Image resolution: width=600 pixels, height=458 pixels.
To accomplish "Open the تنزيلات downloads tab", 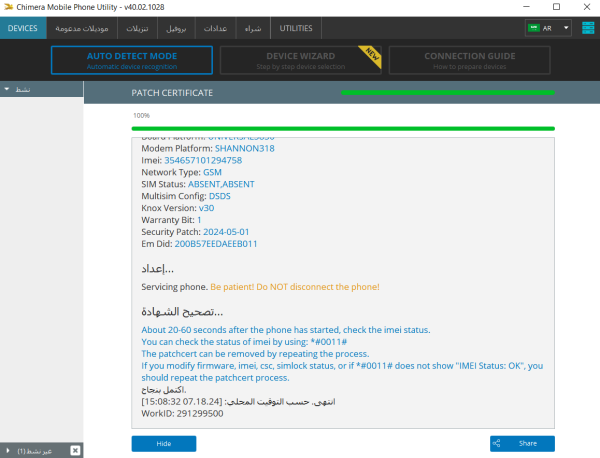I will click(x=137, y=28).
